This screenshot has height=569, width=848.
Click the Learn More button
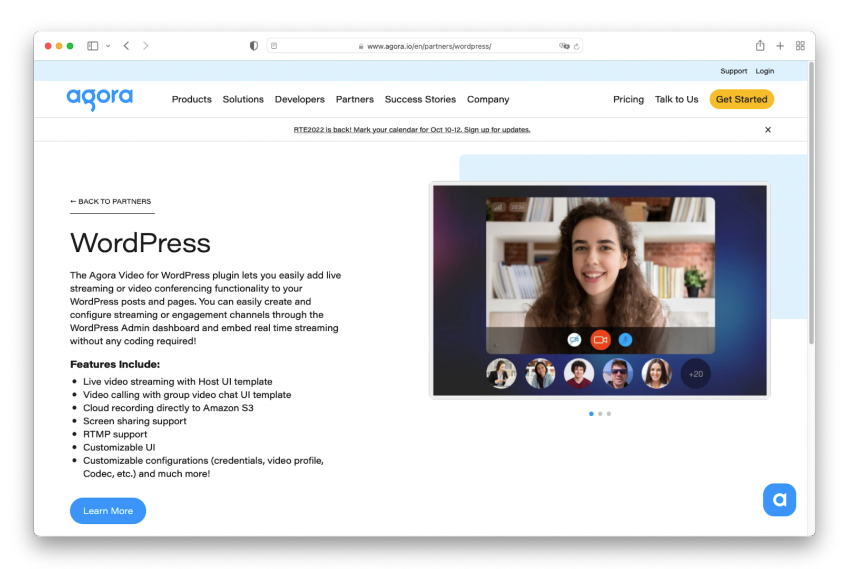108,511
